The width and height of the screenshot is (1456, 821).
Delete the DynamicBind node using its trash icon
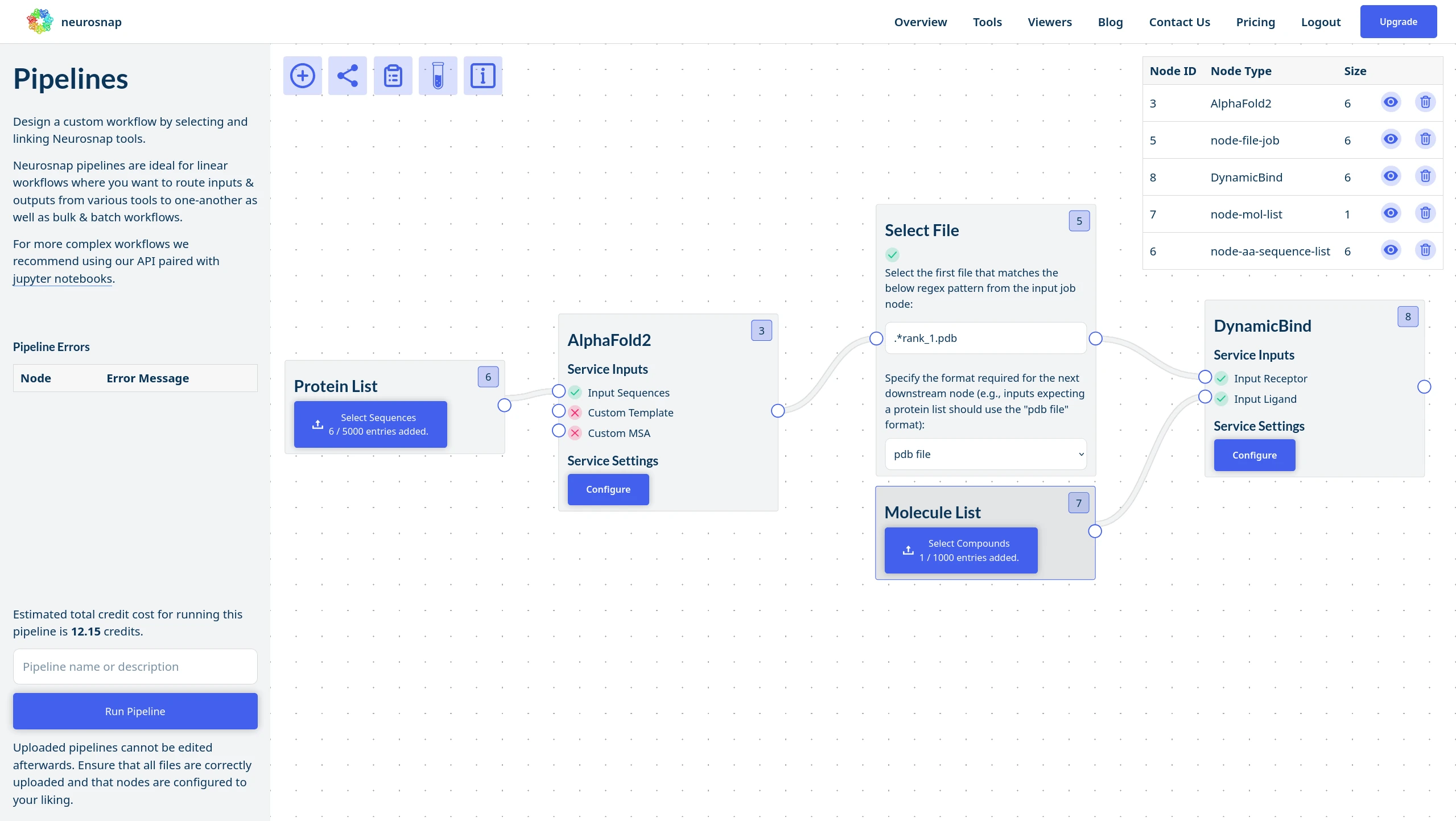pyautogui.click(x=1425, y=176)
